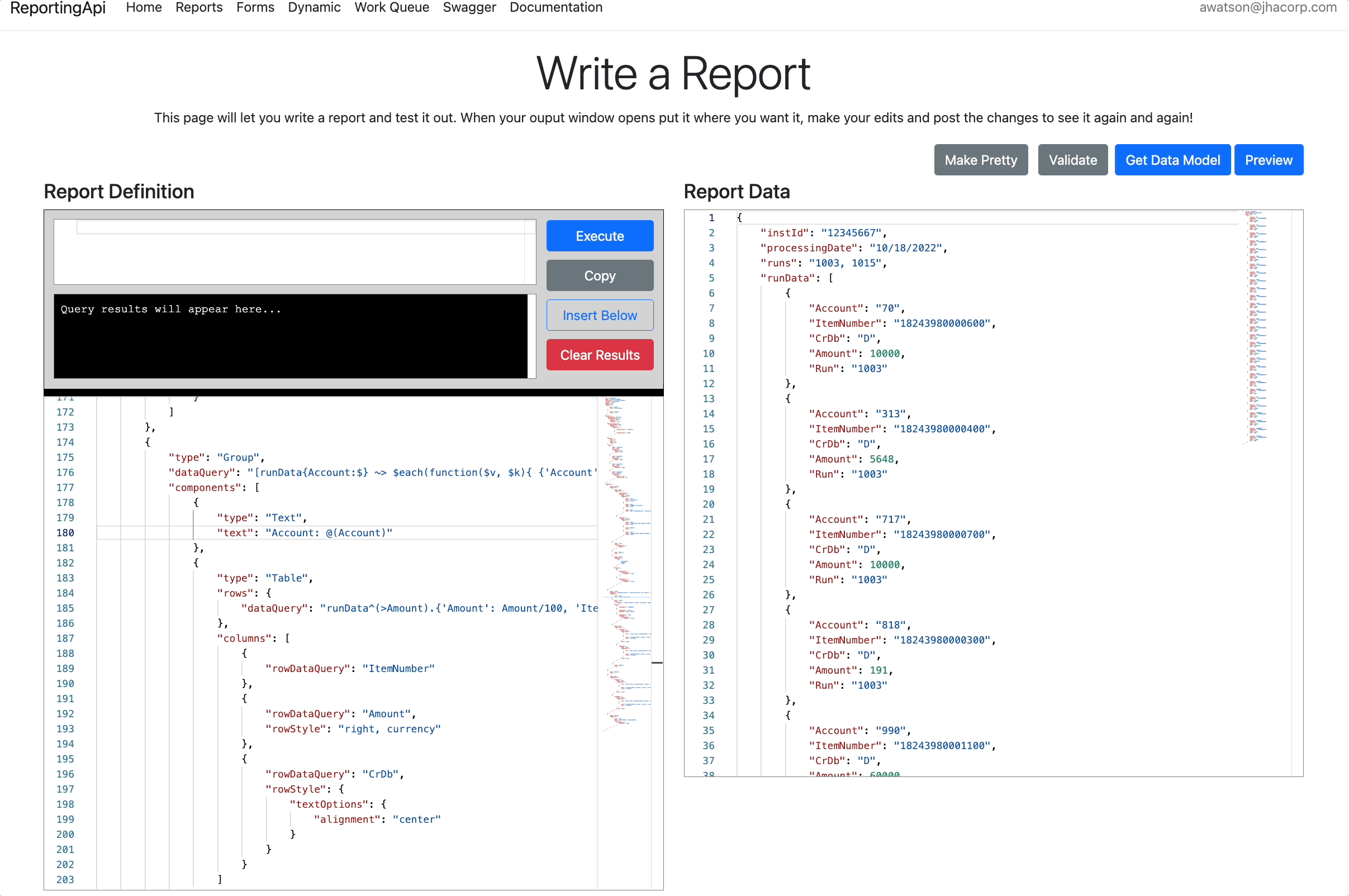Click the ReportingApi brand link

coord(58,8)
